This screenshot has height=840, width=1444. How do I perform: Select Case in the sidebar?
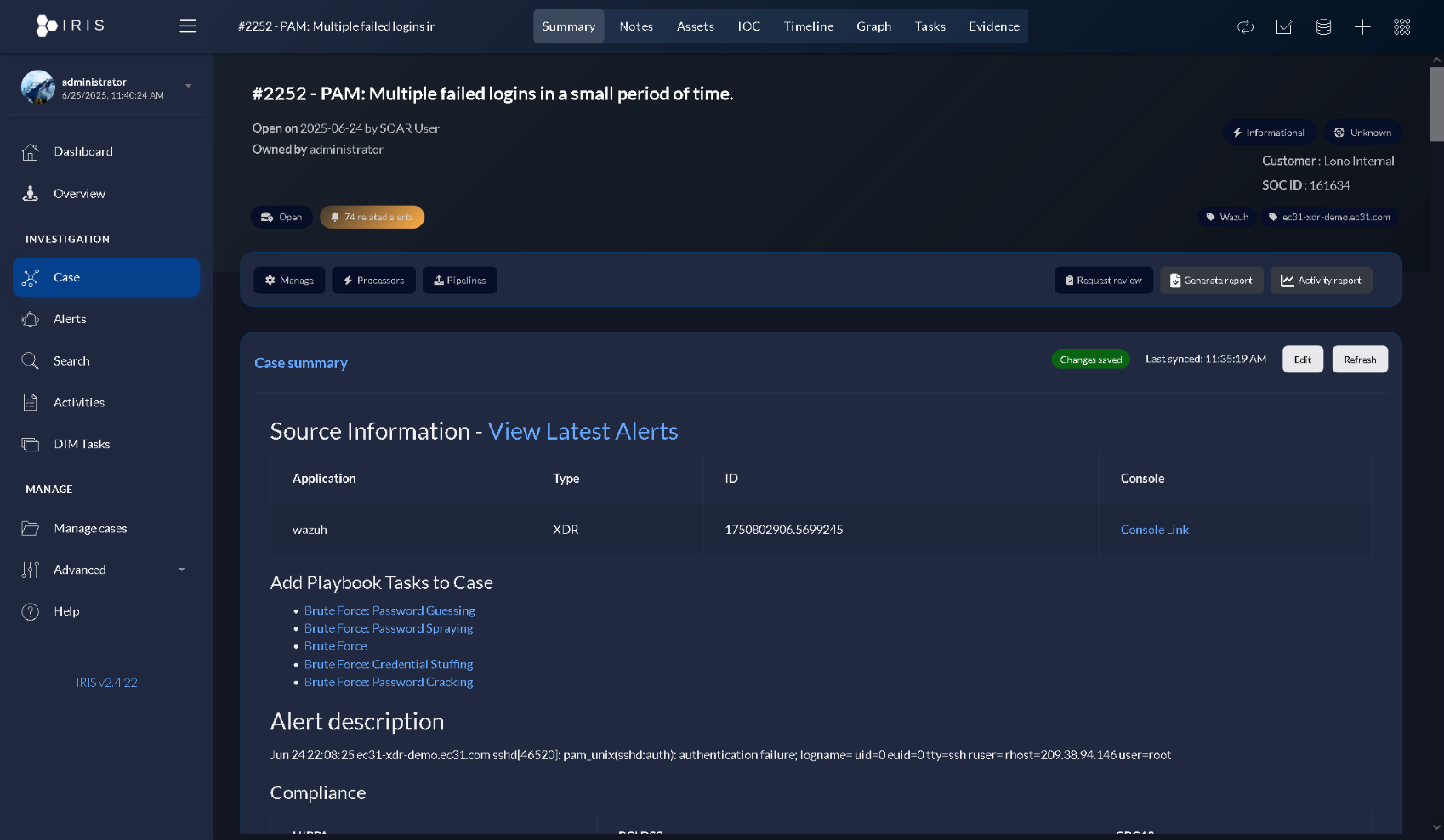pos(106,277)
